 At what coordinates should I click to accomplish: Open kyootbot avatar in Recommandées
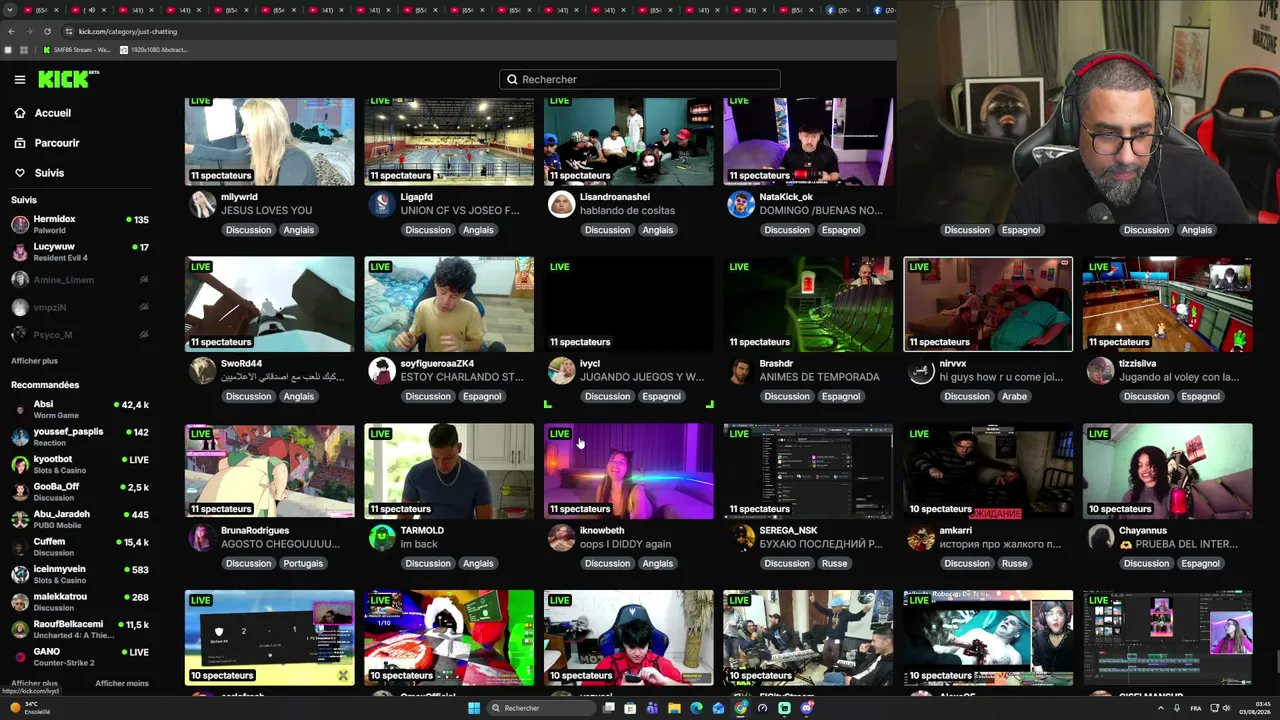tap(20, 465)
